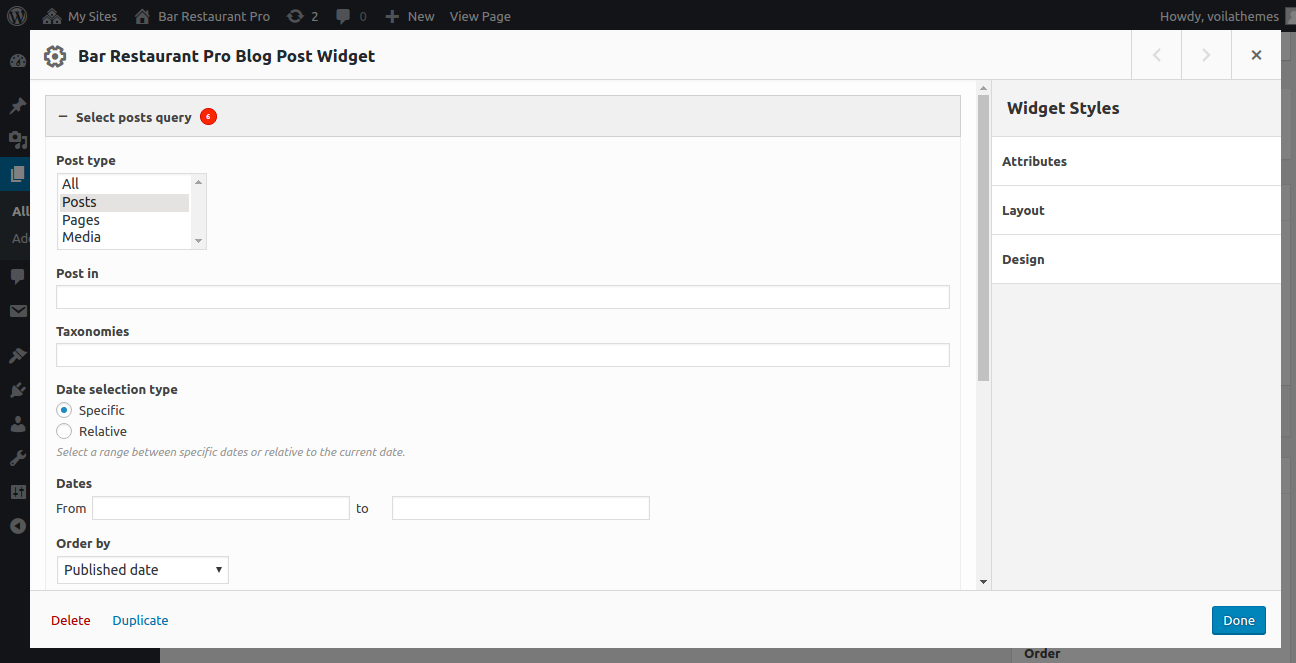
Task: Close the Blog Post Widget dialog
Action: (x=1256, y=55)
